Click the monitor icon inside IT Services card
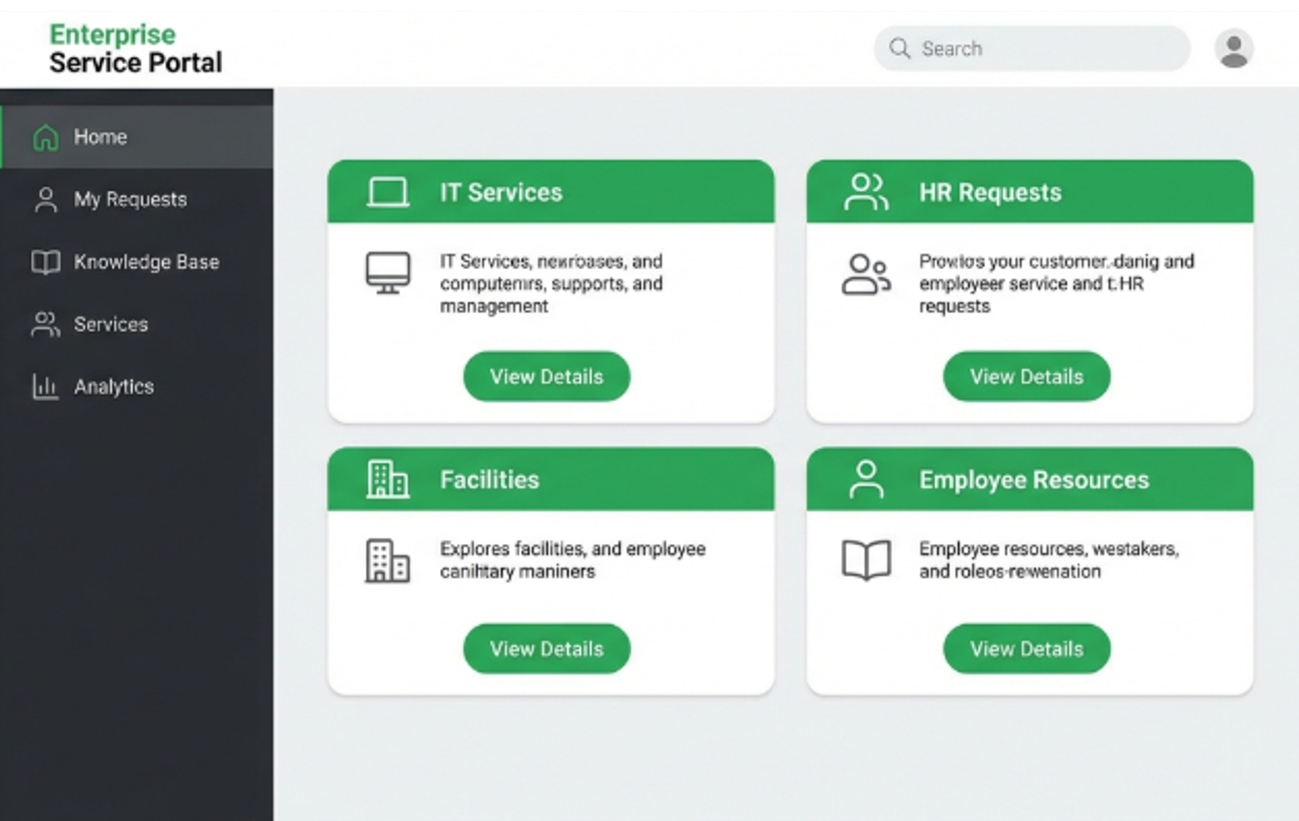1299x821 pixels. [x=388, y=274]
